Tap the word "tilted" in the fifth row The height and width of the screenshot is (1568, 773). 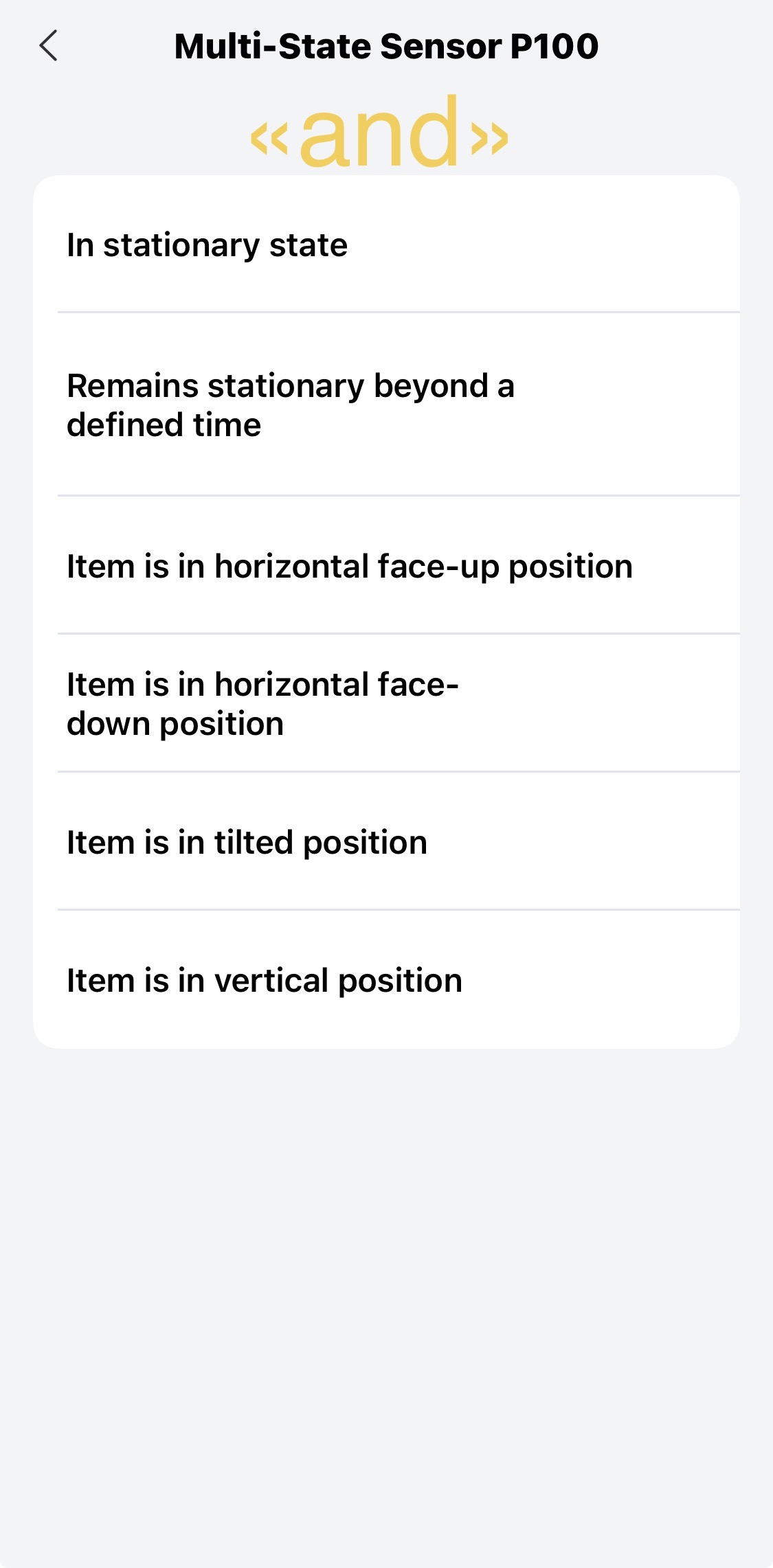pyautogui.click(x=254, y=843)
